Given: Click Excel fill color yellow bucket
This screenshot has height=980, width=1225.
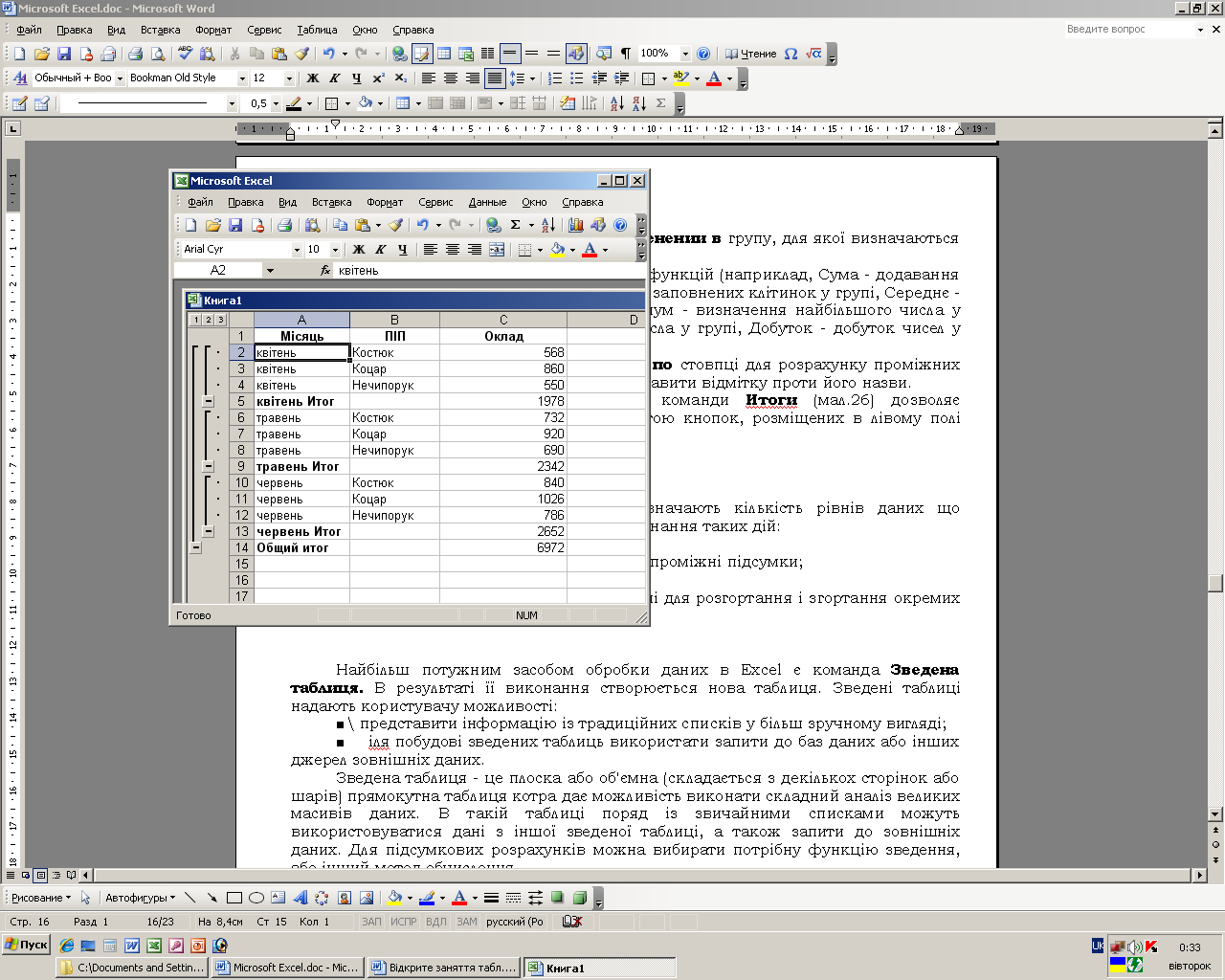Looking at the screenshot, I should coord(557,250).
